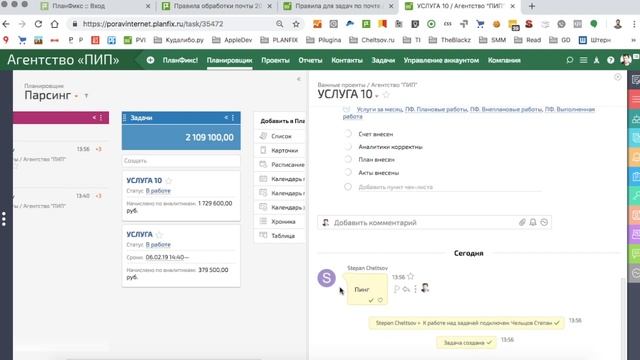Star the УСЛУГА 10 card
640x360 pixels.
169,180
